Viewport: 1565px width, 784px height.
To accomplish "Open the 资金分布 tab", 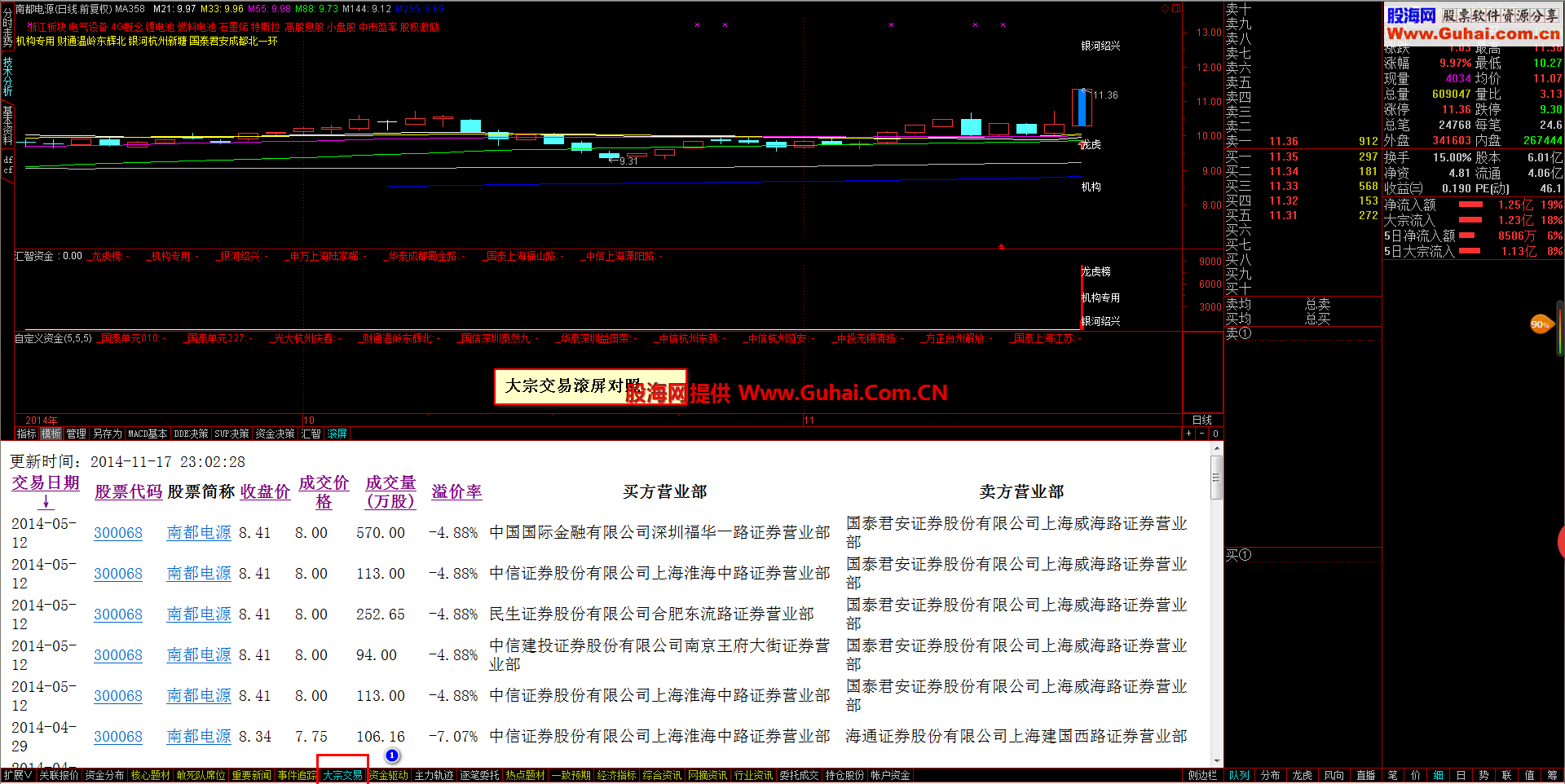I will pyautogui.click(x=104, y=775).
